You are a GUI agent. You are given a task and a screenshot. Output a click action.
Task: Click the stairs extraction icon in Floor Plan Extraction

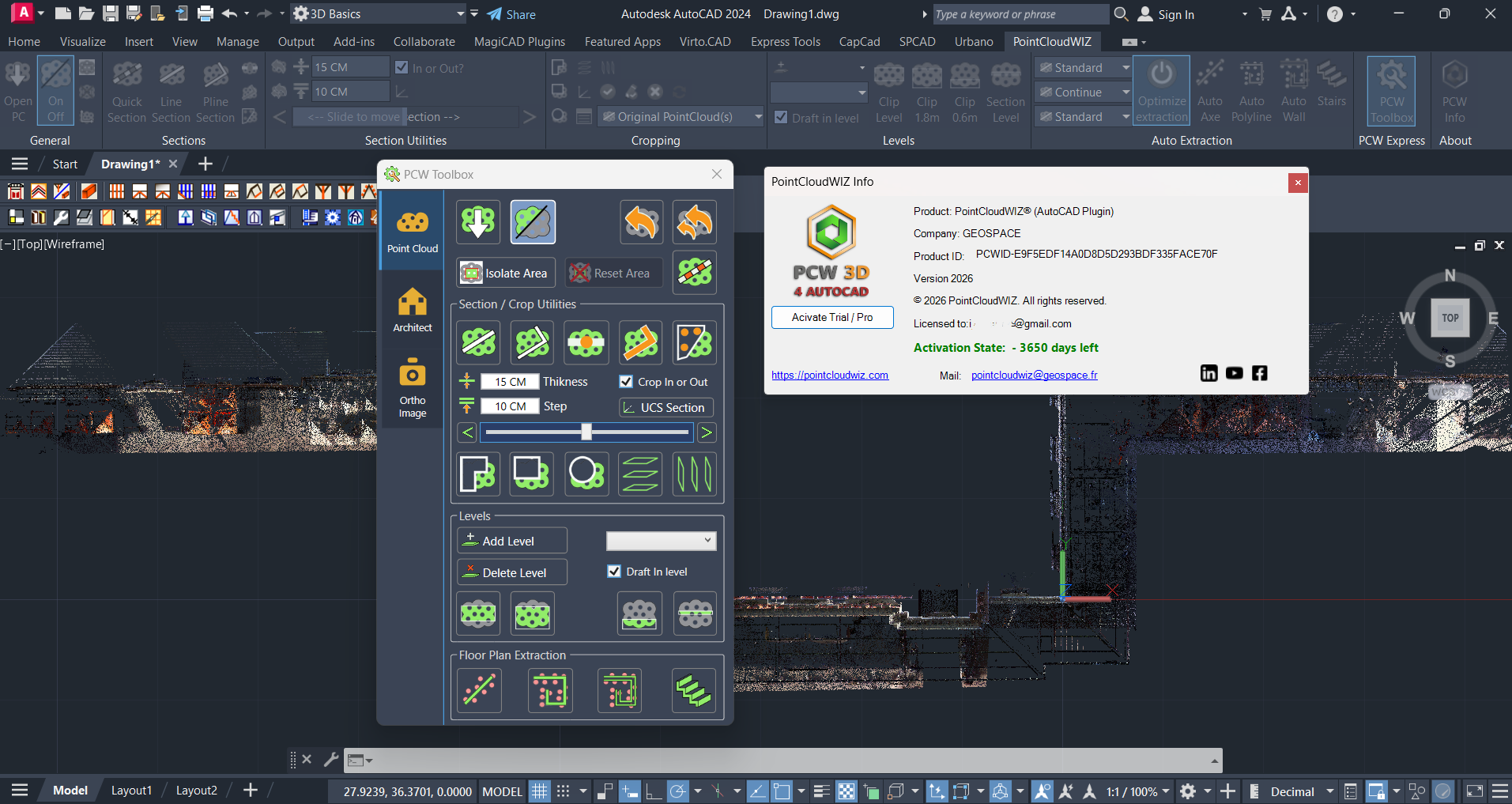click(x=694, y=690)
